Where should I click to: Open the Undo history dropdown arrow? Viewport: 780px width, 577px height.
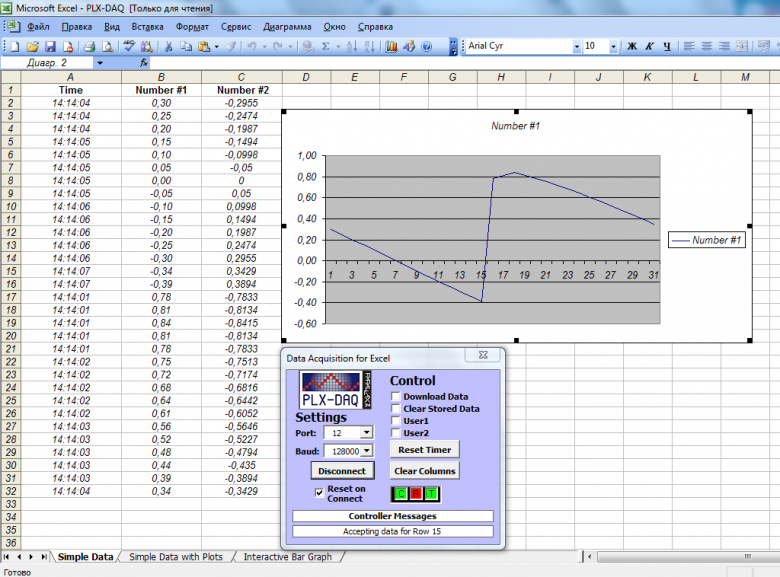click(x=265, y=47)
